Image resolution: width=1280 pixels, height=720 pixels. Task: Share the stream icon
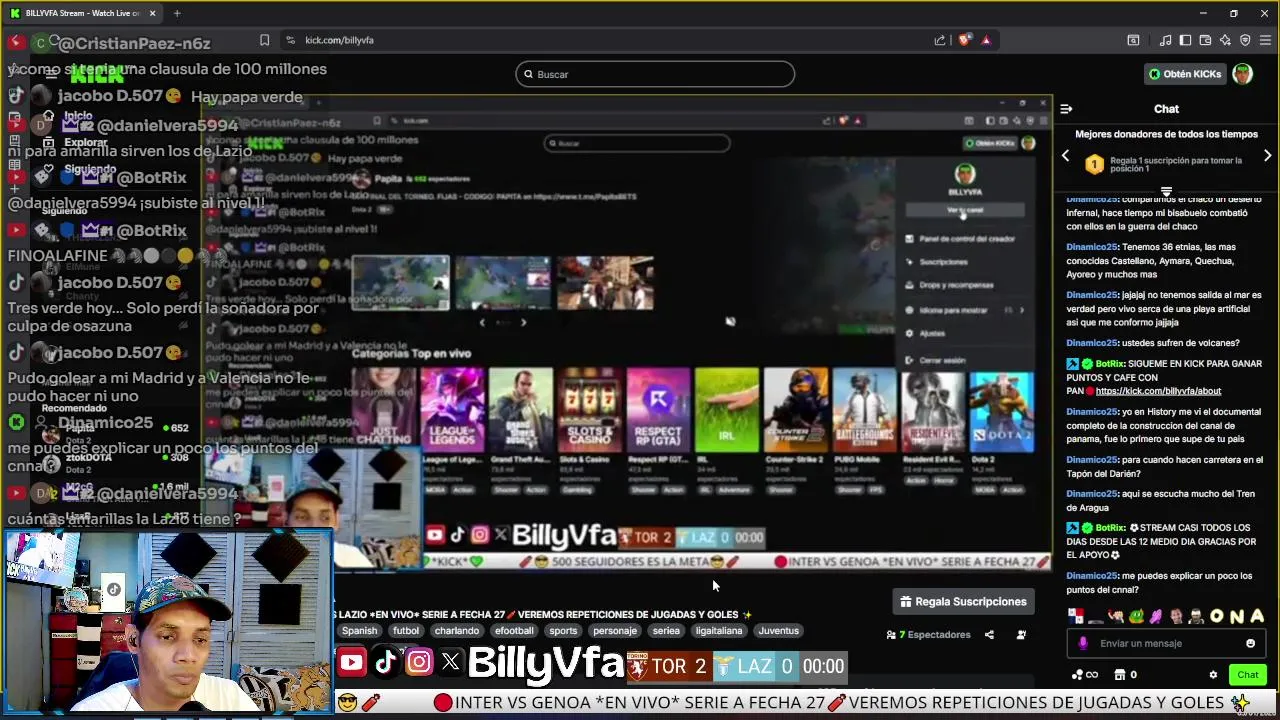(989, 635)
